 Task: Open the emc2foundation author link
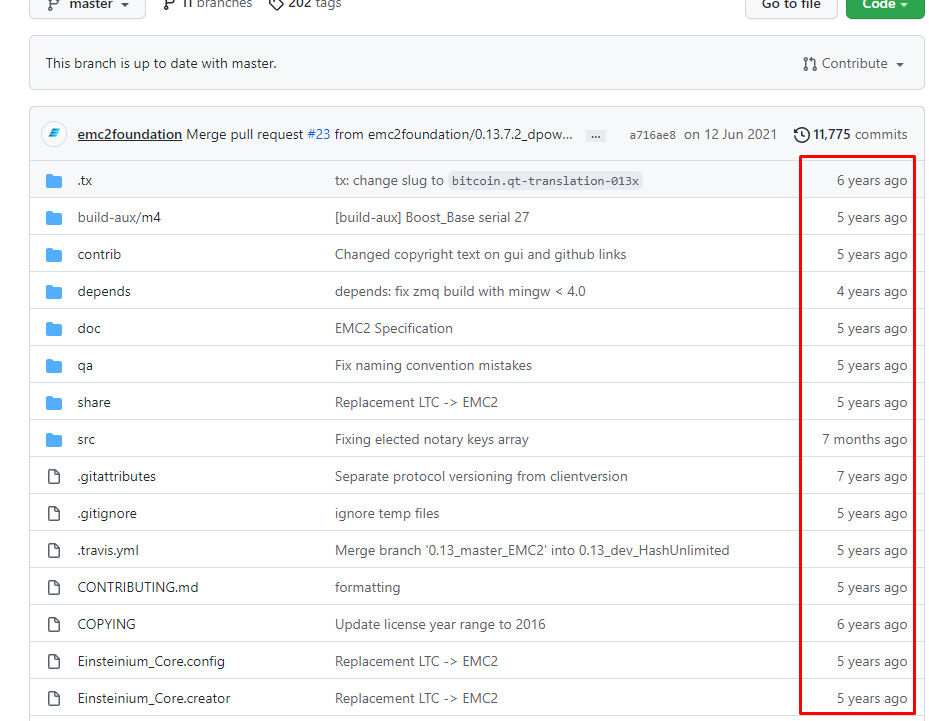pos(130,134)
